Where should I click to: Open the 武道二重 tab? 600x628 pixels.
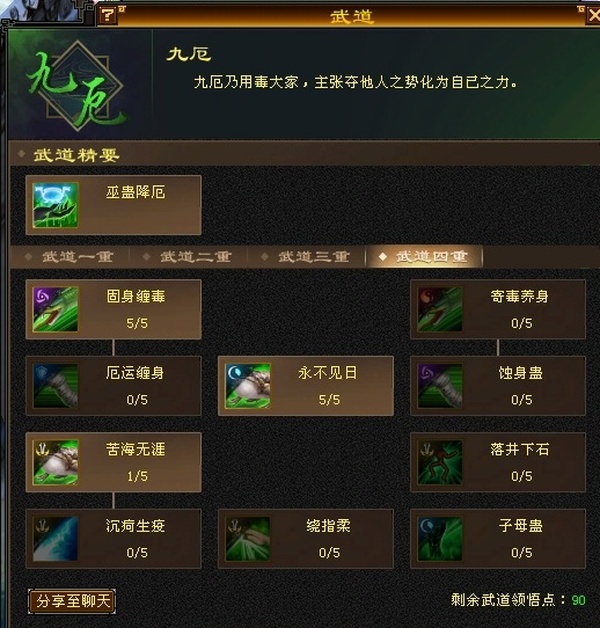(188, 257)
